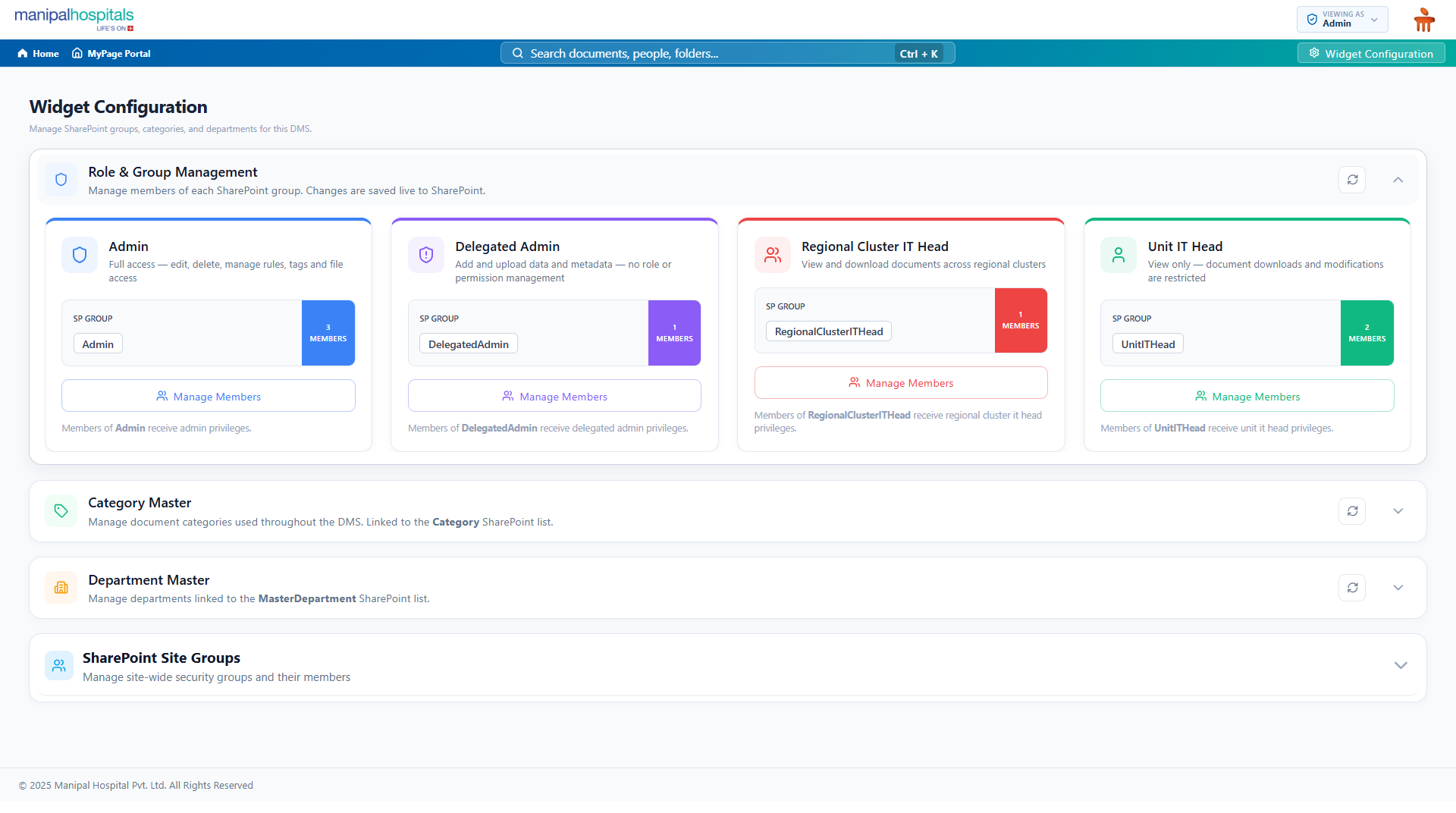Click the Delegated Admin shield alert icon
The image size is (1456, 813).
pyautogui.click(x=426, y=255)
